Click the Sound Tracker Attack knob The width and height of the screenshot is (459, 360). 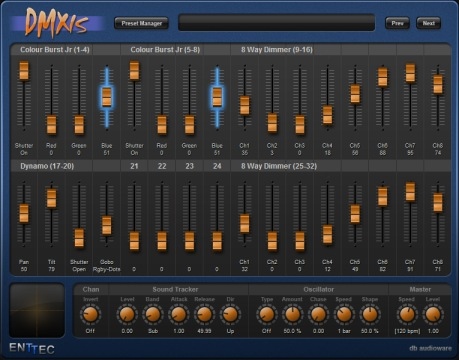tap(179, 315)
